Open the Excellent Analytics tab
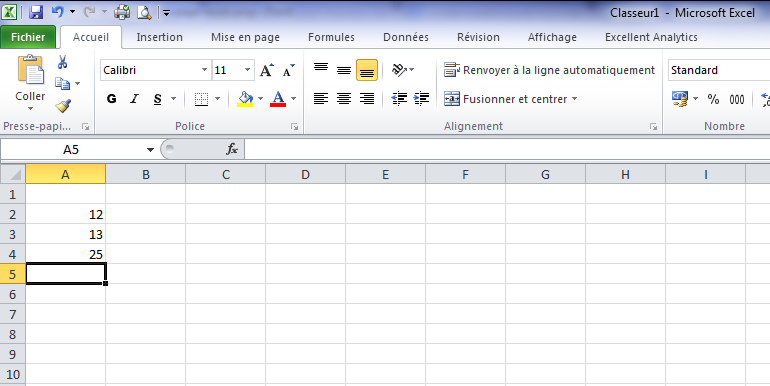 [x=651, y=37]
